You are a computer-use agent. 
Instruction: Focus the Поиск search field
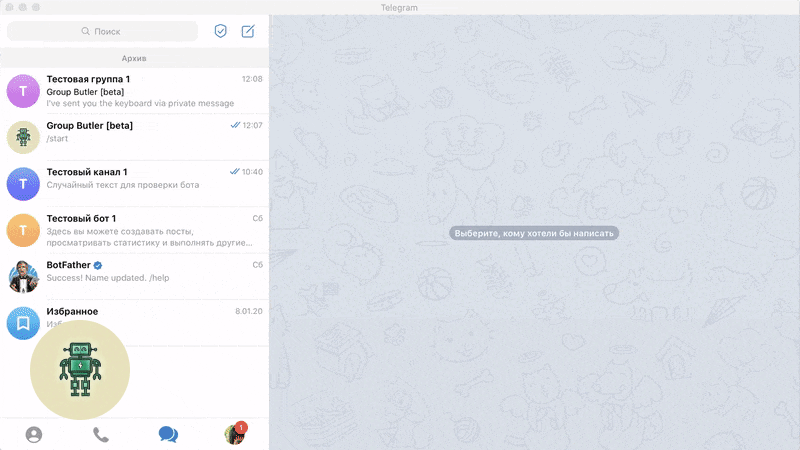point(103,31)
